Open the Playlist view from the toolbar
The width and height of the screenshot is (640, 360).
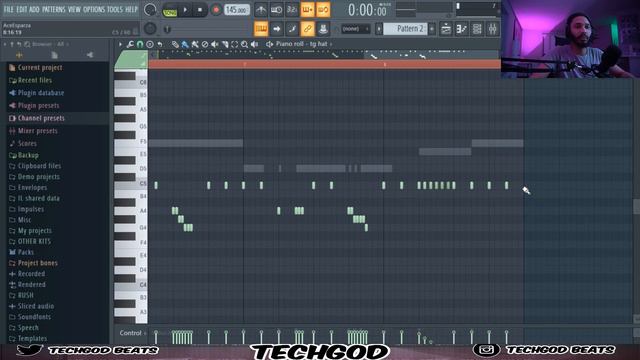click(x=446, y=29)
